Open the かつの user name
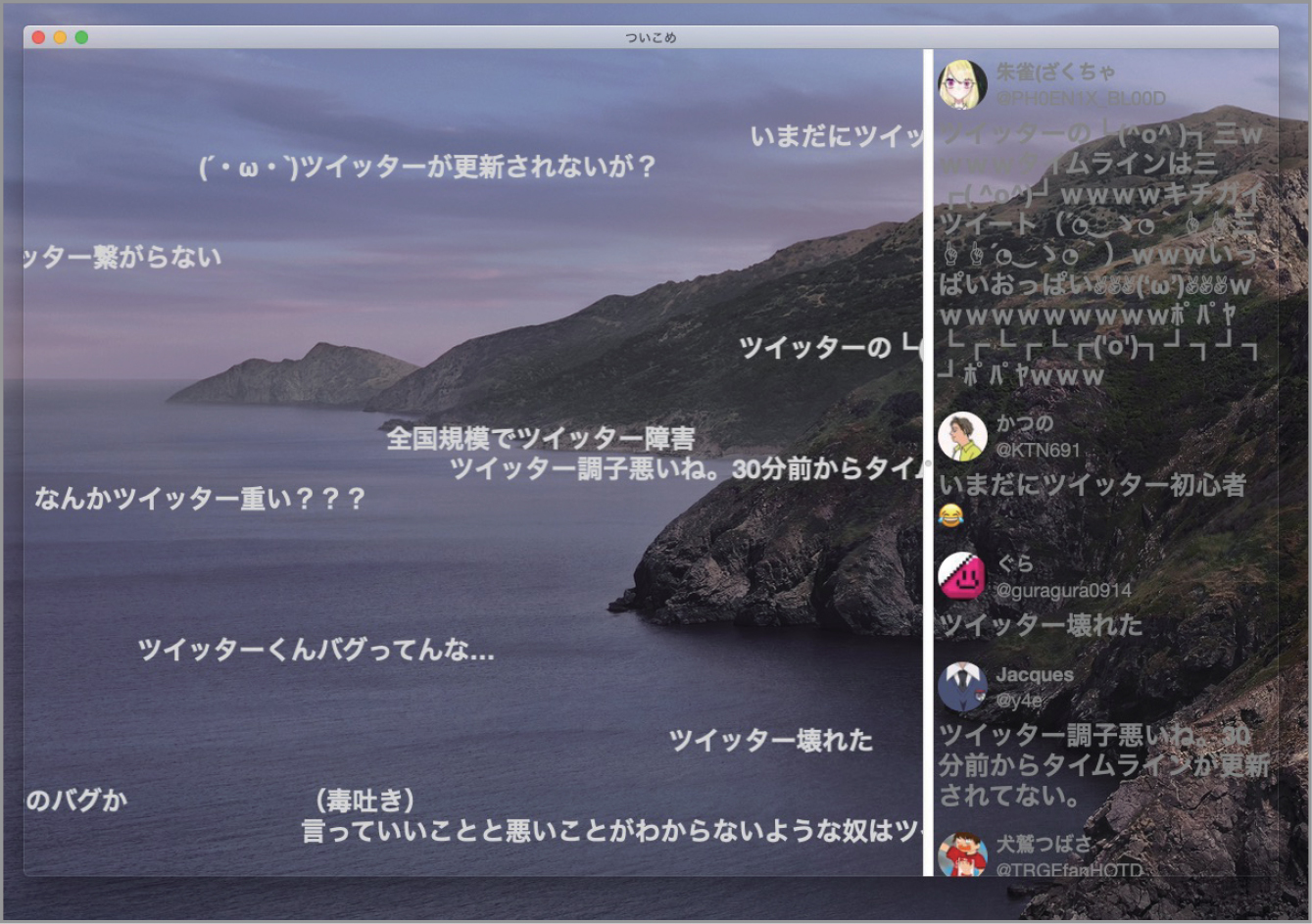Screen dimensions: 1312x924 (1025, 423)
